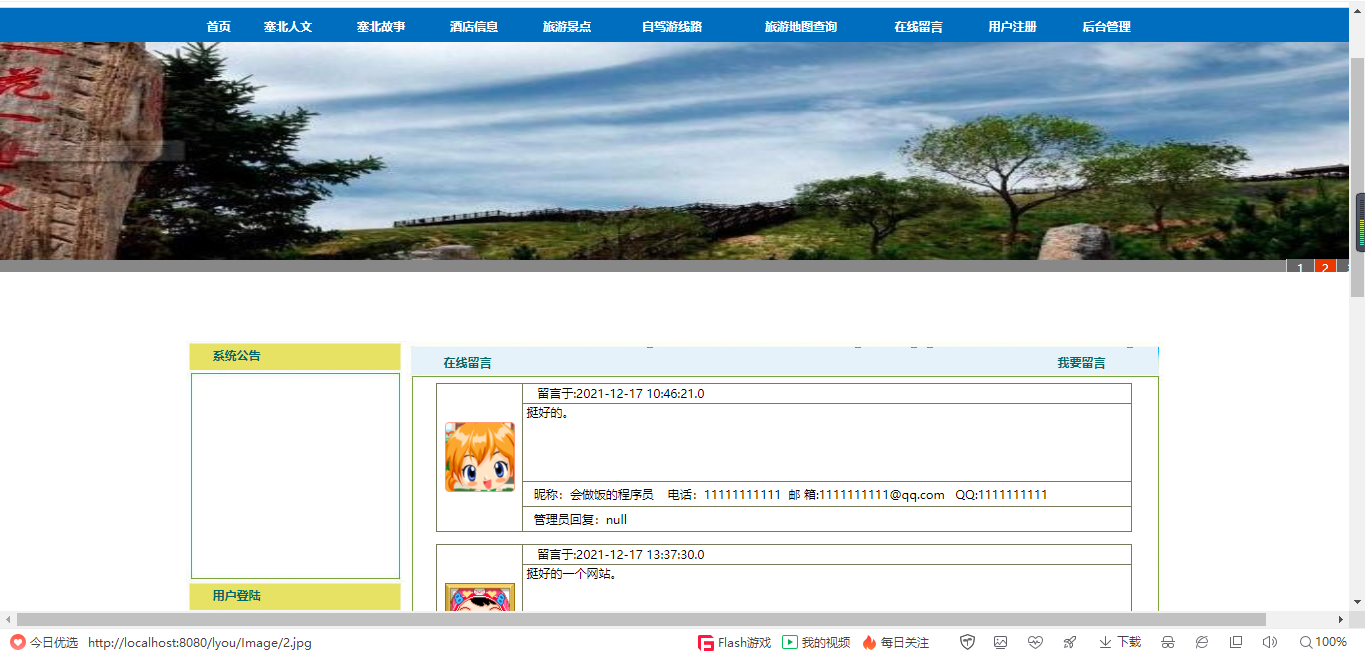The image size is (1365, 654).
Task: Click the 我要留言 link
Action: point(1082,363)
